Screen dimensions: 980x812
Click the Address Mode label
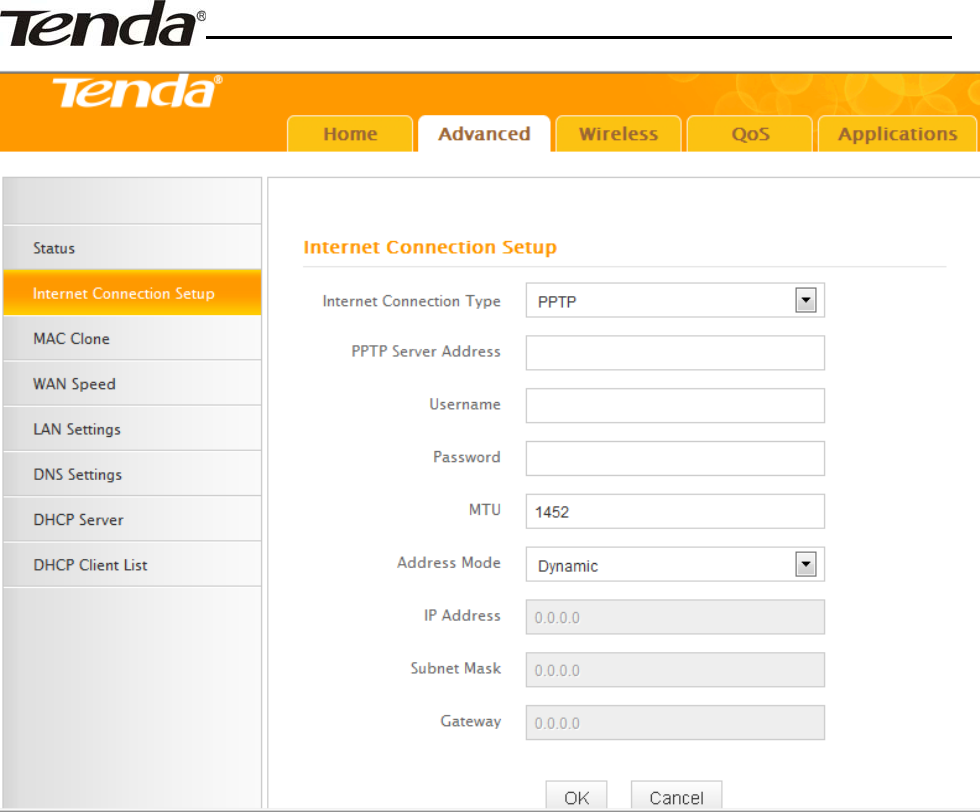coord(449,563)
